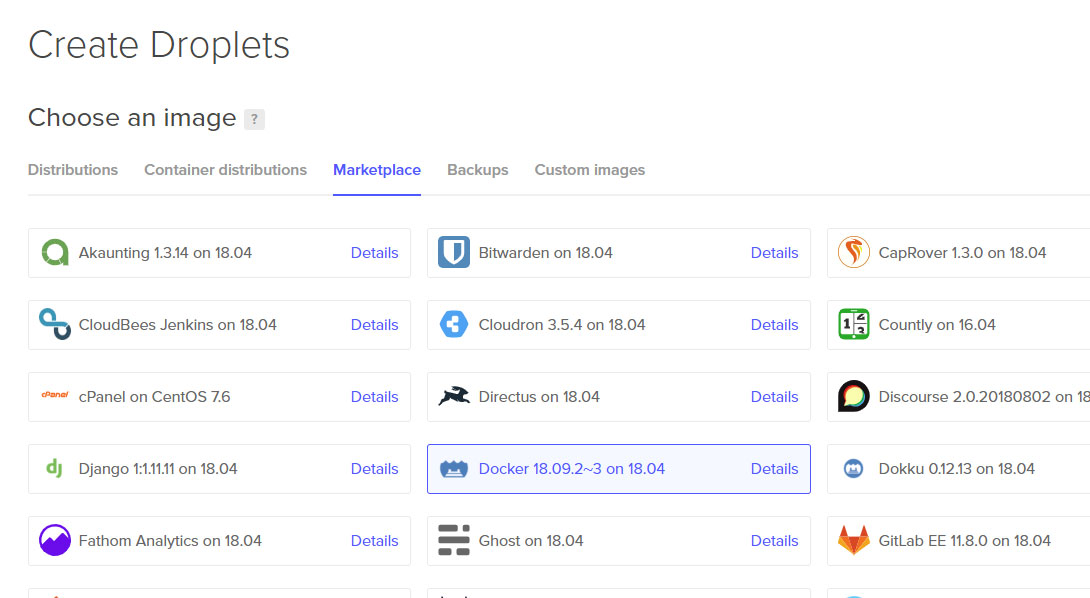Open Details for Django on 18.04
1090x598 pixels.
tap(375, 469)
